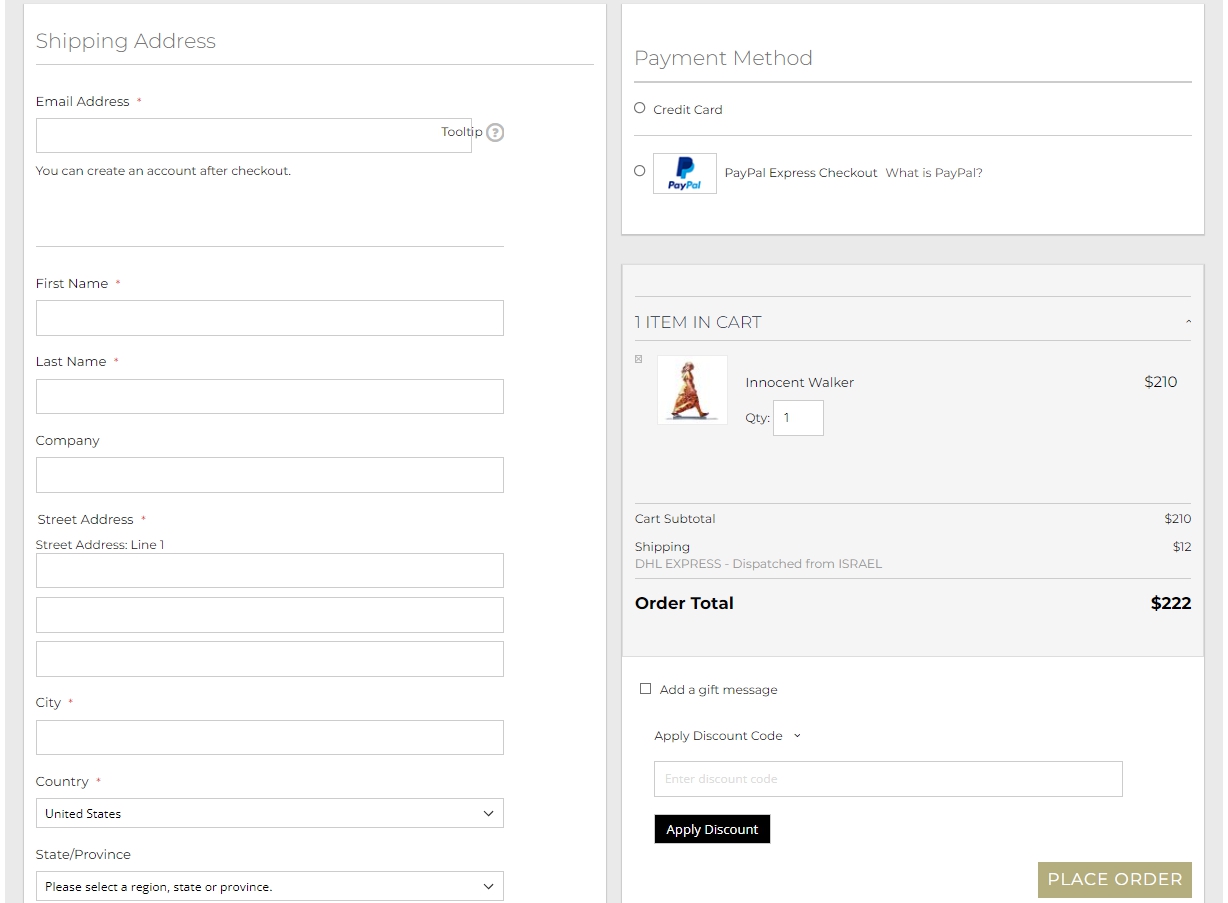Open the Country dropdown showing United States
Image resolution: width=1228 pixels, height=903 pixels.
click(x=270, y=813)
